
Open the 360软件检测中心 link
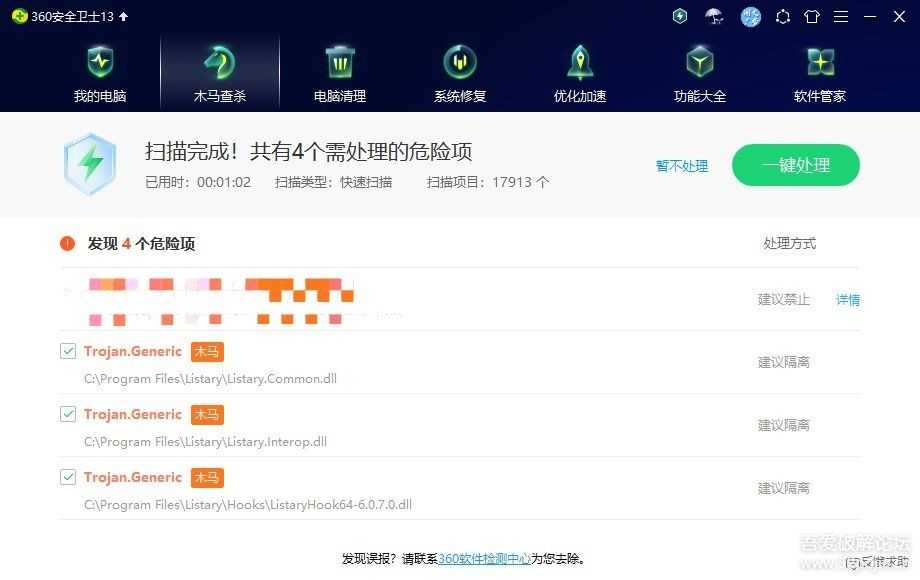(484, 559)
